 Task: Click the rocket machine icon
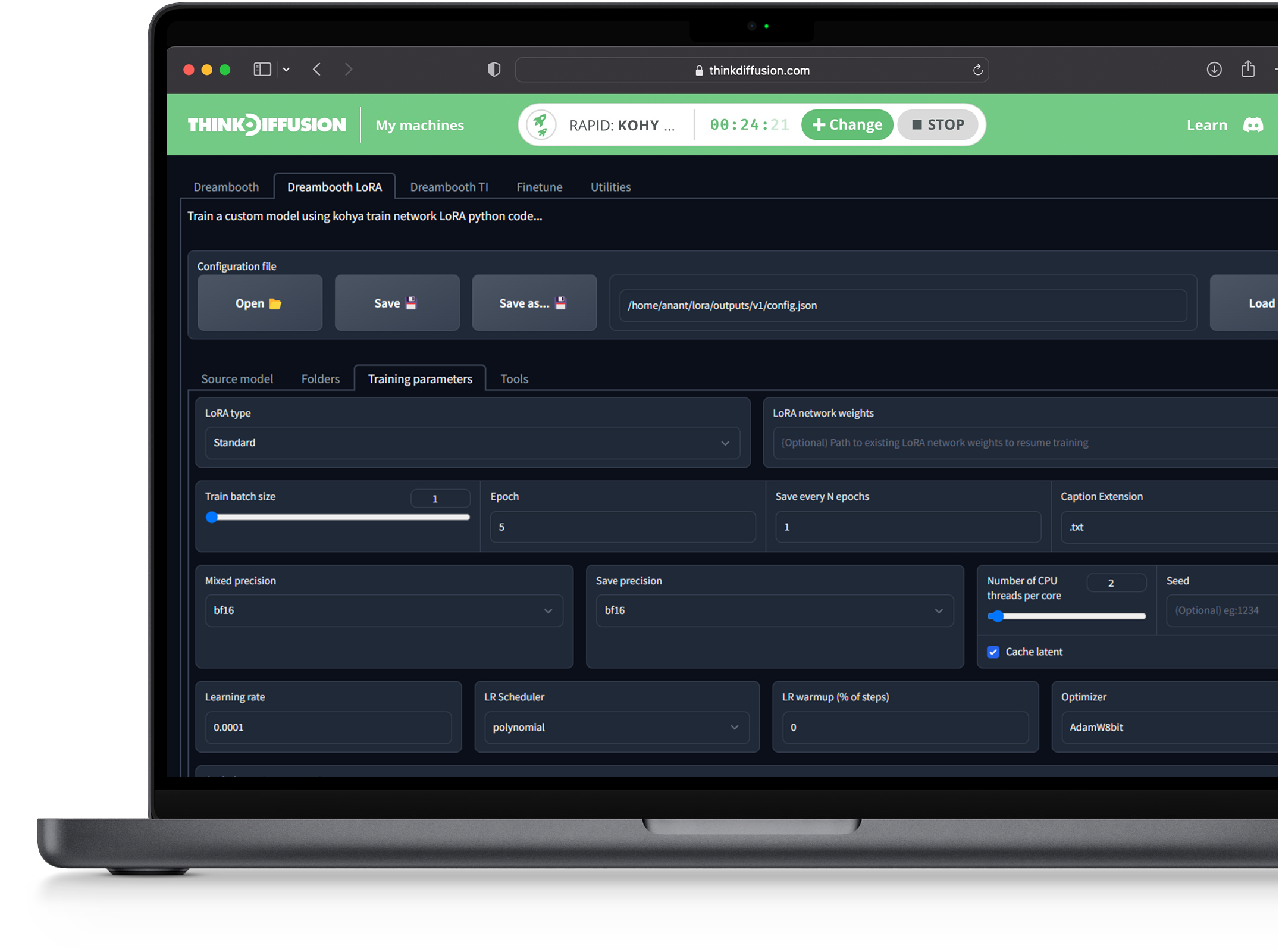point(540,125)
